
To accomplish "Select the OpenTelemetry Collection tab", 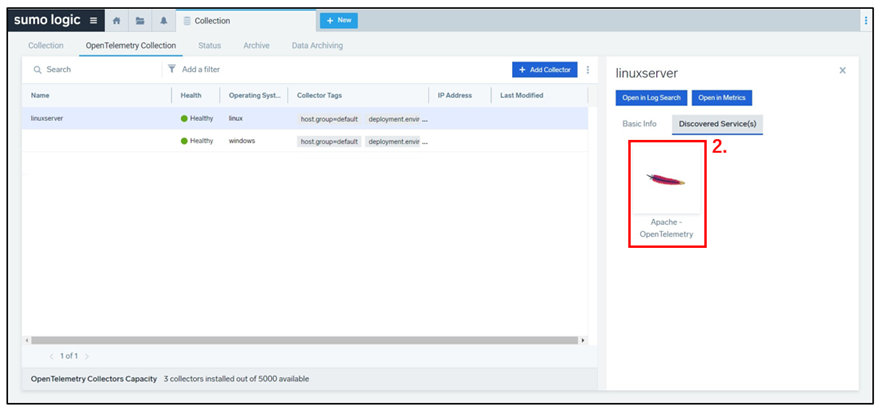I will 131,46.
